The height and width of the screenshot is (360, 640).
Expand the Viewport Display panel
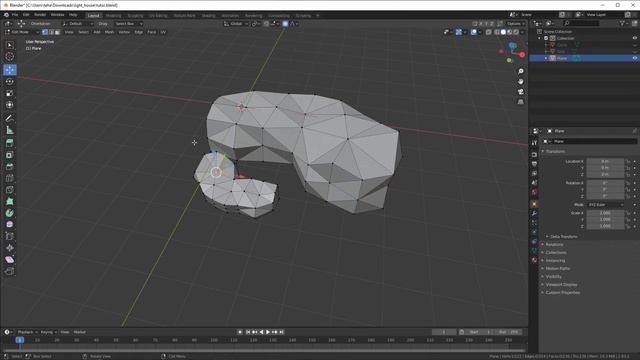pyautogui.click(x=561, y=284)
